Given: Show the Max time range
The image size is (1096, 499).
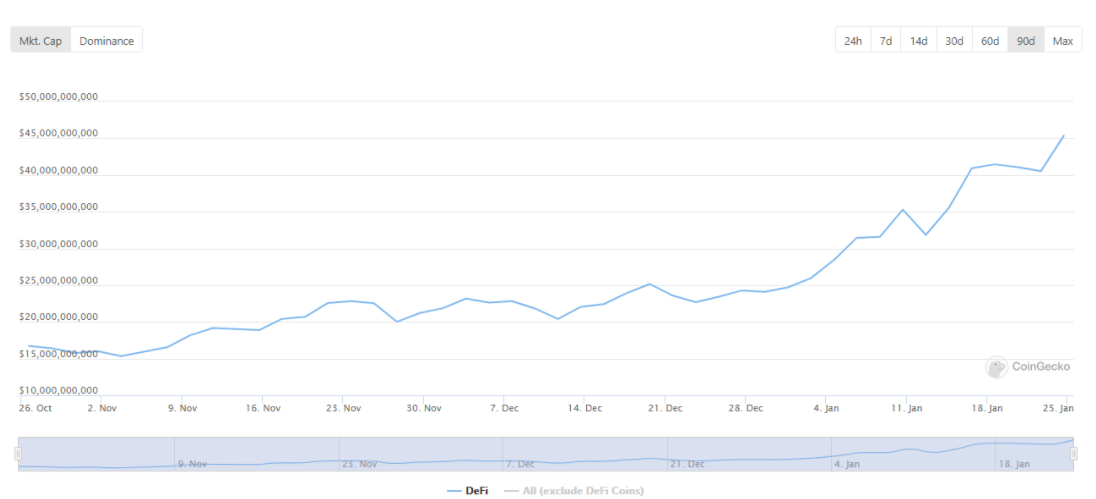Looking at the screenshot, I should click(1062, 41).
